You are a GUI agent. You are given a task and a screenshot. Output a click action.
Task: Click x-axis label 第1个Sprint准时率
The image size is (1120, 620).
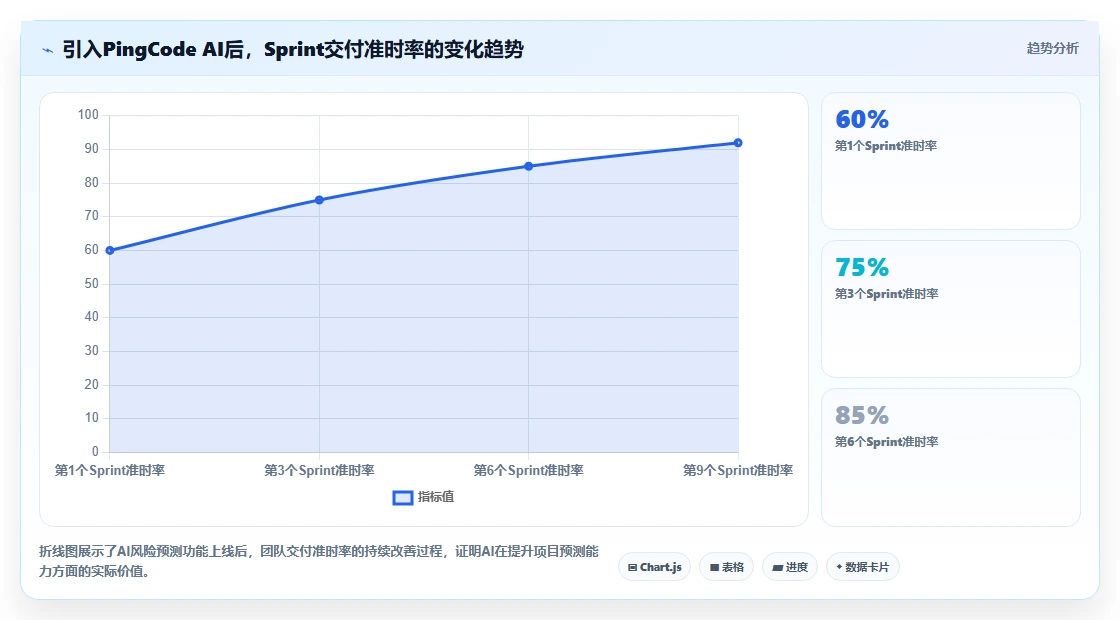pos(110,471)
